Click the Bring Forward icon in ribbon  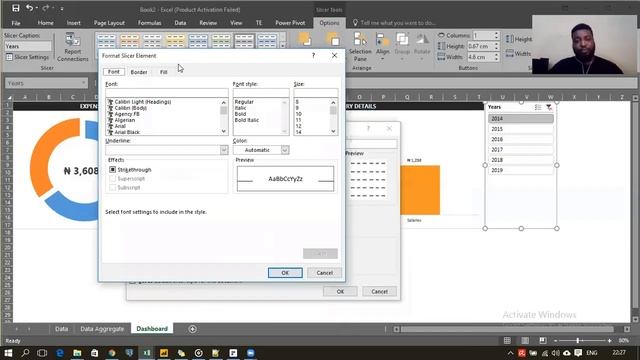304,39
